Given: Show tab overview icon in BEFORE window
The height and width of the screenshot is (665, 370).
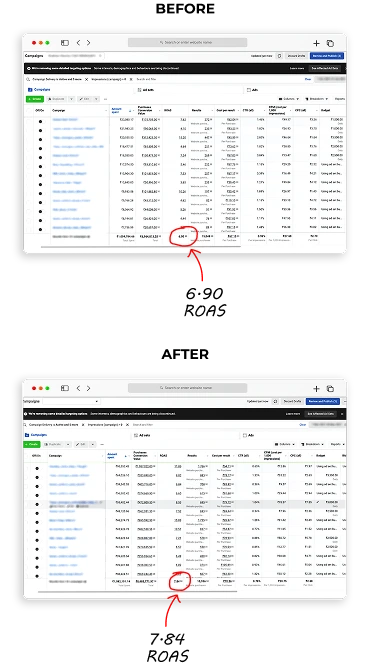Looking at the screenshot, I should [x=330, y=43].
